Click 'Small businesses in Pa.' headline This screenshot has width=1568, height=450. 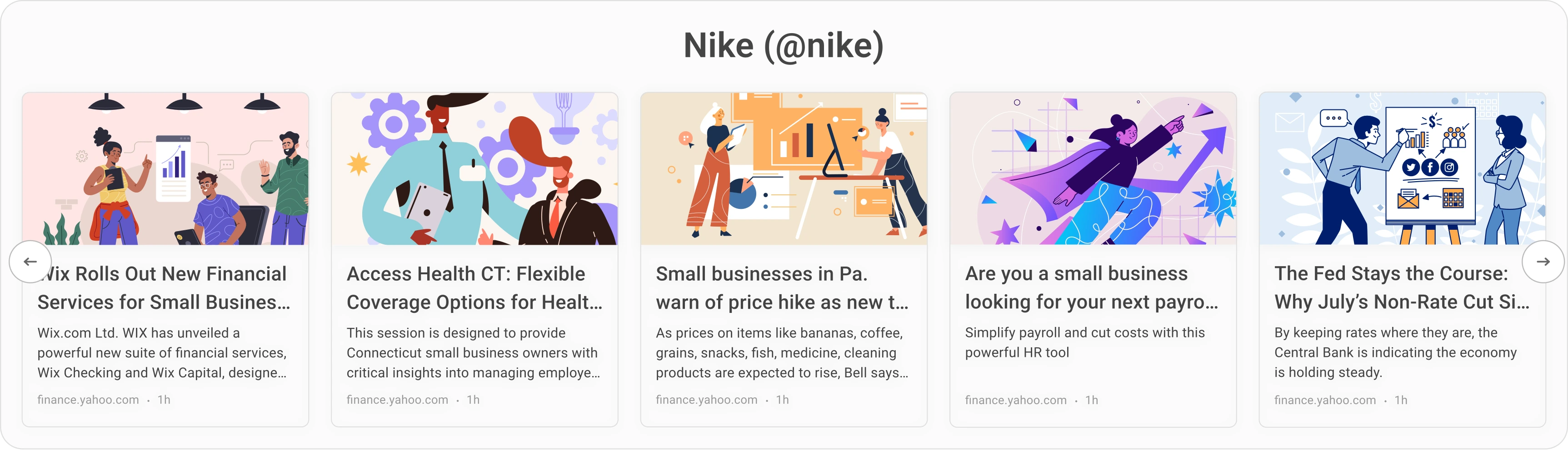782,287
